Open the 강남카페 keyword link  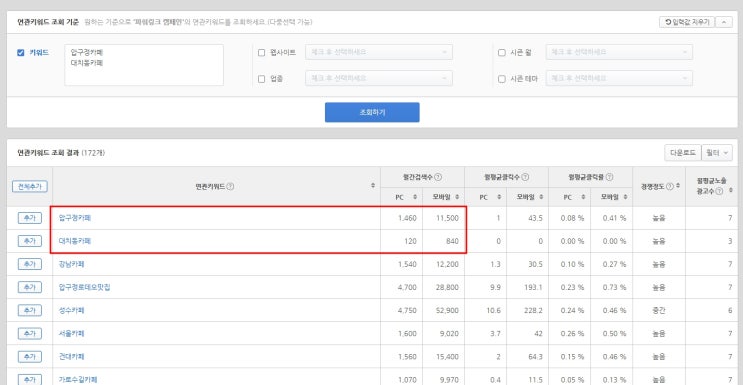[72, 264]
